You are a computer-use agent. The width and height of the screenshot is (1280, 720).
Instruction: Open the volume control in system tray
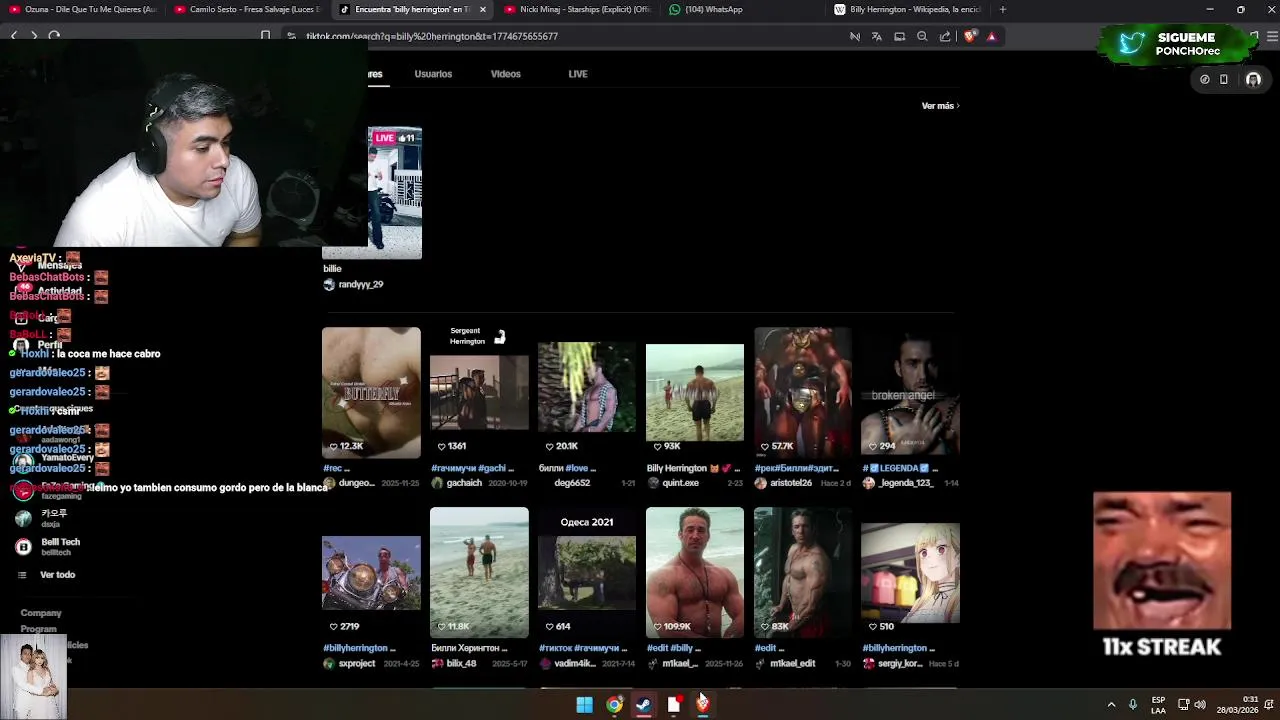(1200, 705)
